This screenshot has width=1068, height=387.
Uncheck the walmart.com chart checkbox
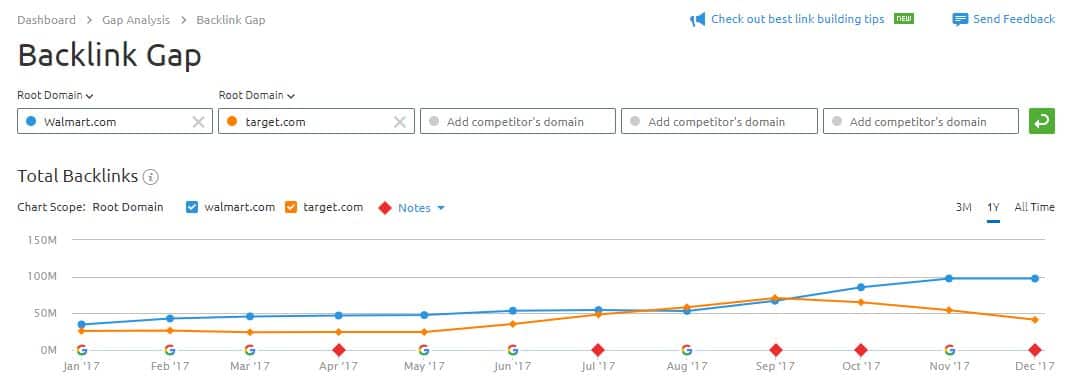pos(191,207)
